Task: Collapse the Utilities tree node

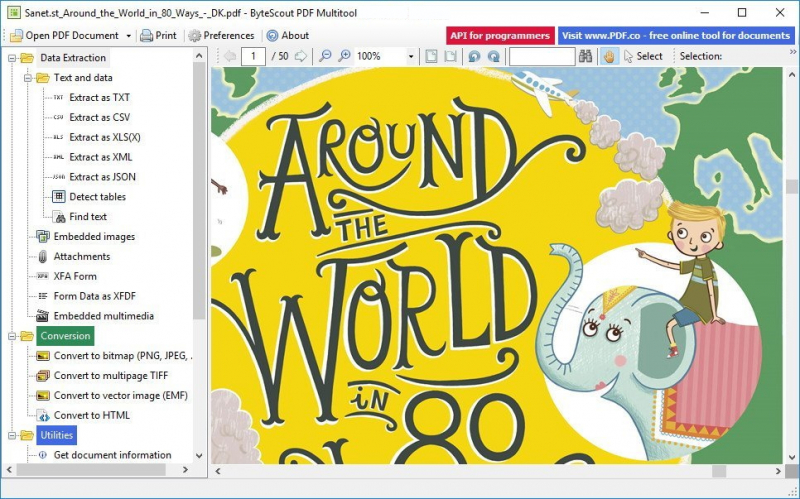Action: click(x=12, y=436)
